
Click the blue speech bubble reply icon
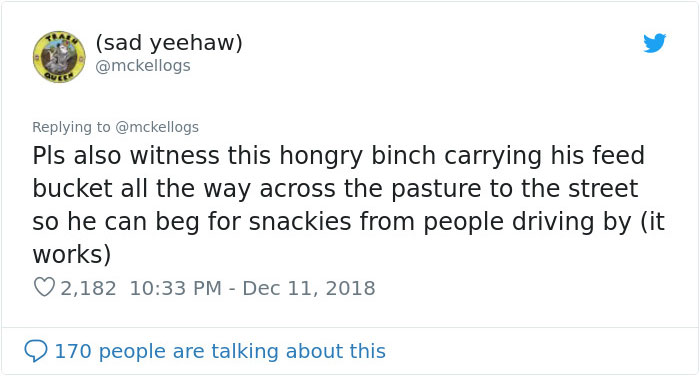tap(36, 351)
